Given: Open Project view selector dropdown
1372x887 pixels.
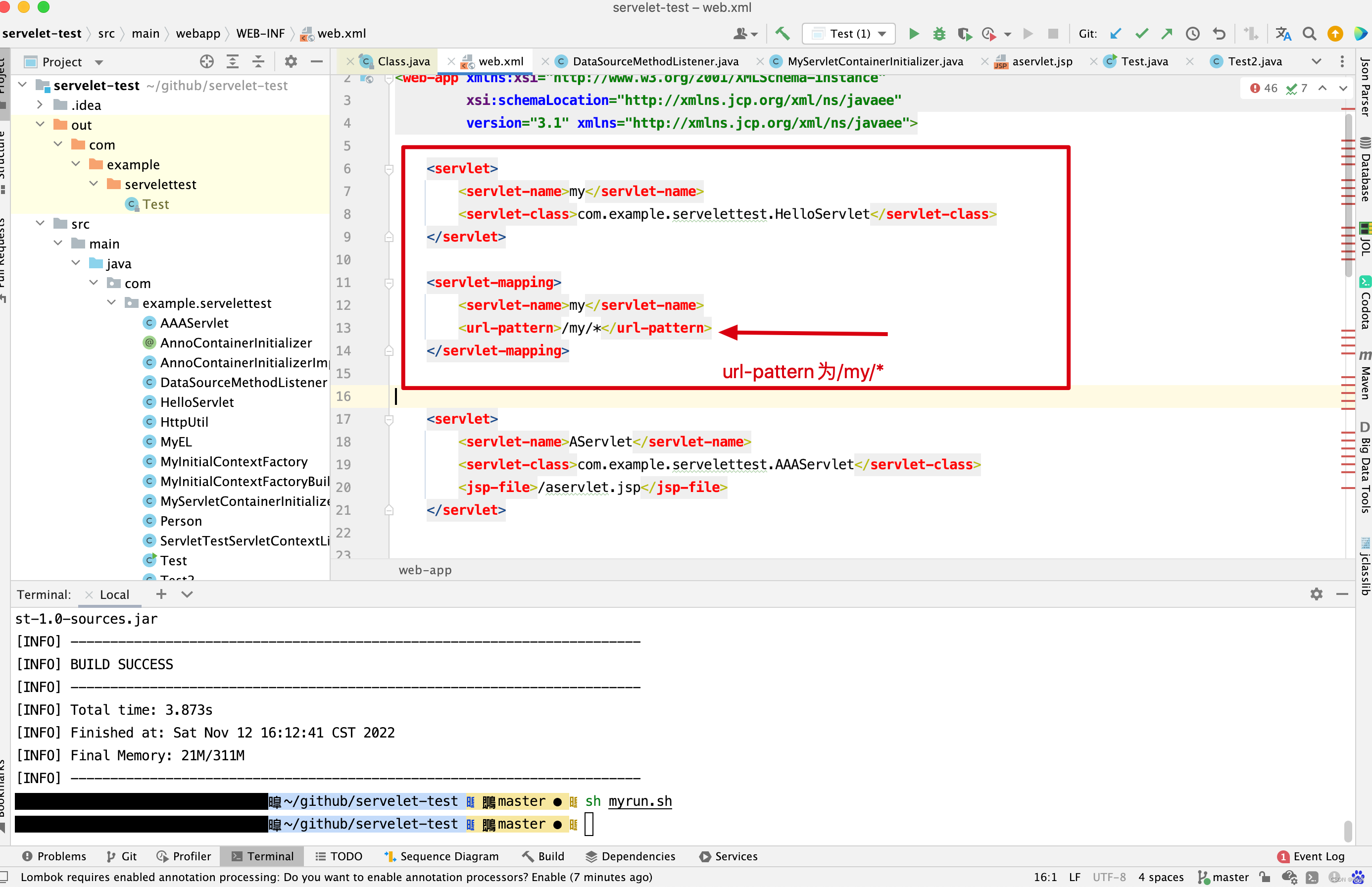Looking at the screenshot, I should pos(98,62).
